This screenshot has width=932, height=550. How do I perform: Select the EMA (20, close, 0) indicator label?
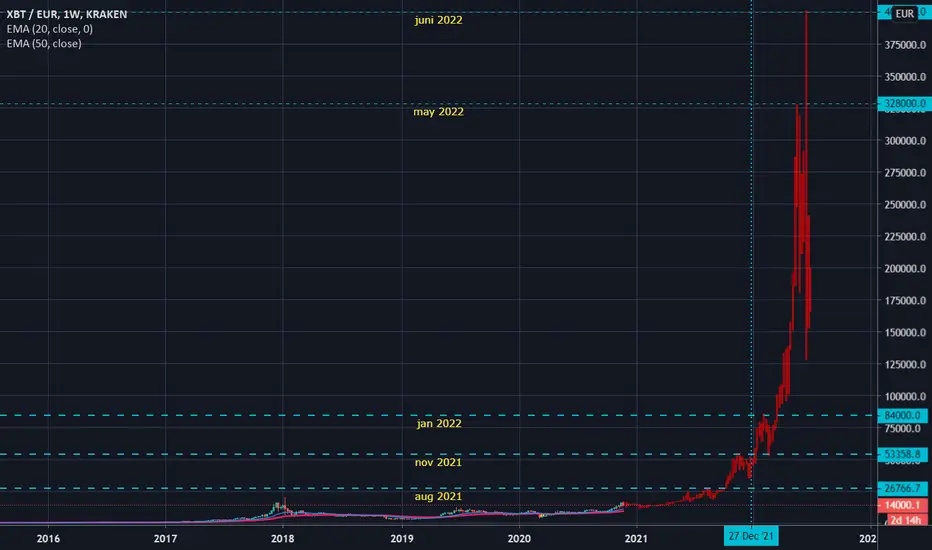(50, 29)
